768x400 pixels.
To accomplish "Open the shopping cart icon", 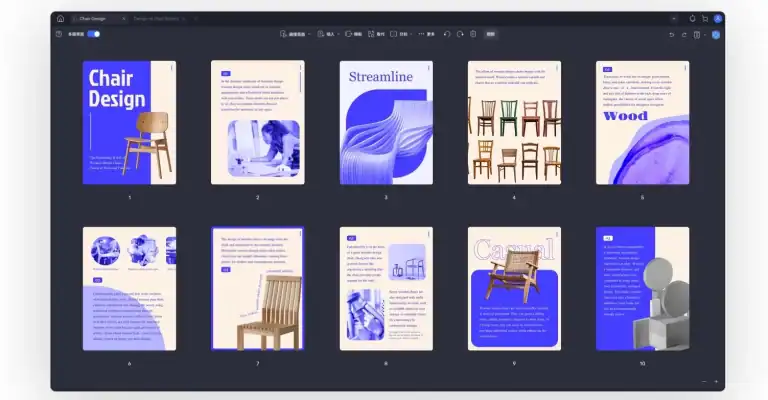I will pos(705,18).
